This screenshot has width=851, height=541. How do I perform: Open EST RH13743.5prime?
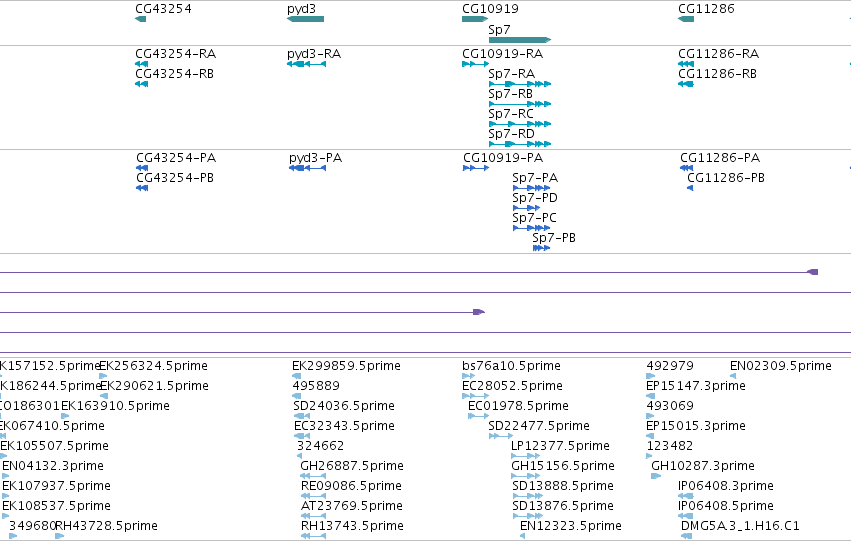click(x=353, y=526)
